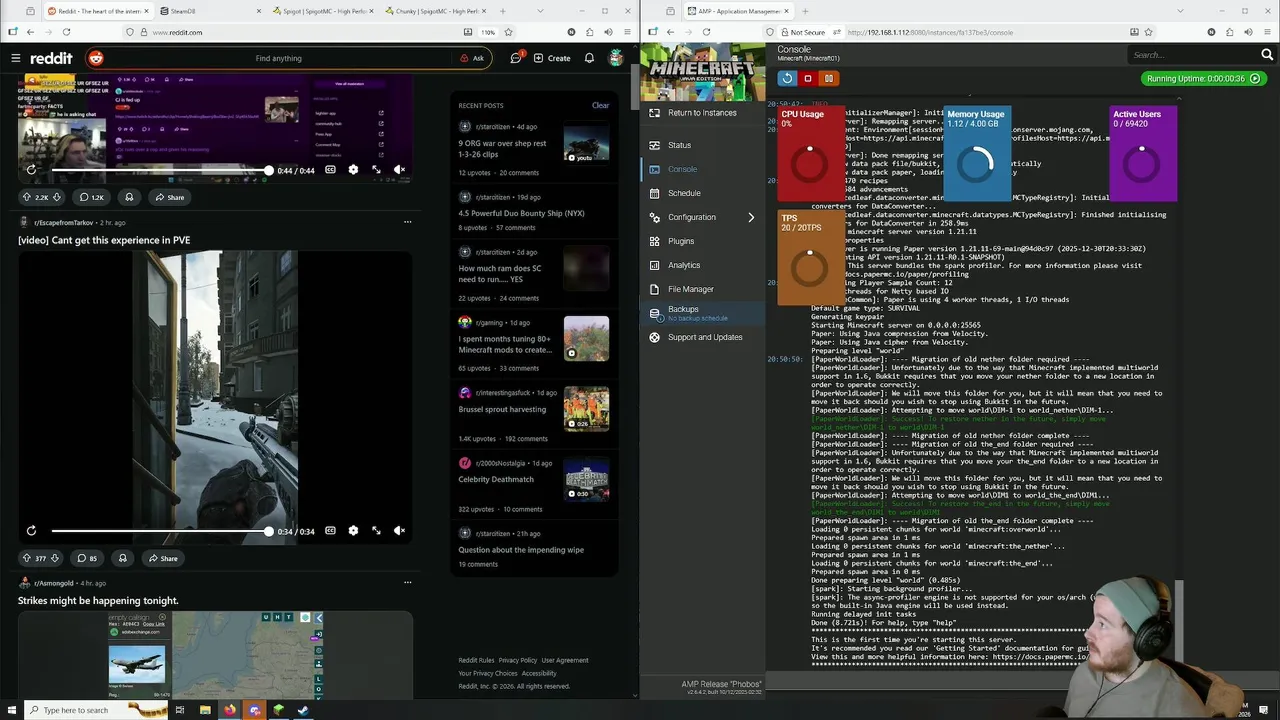This screenshot has height=720, width=1280.
Task: Open Schedule in the AMP sidebar
Action: (x=702, y=193)
